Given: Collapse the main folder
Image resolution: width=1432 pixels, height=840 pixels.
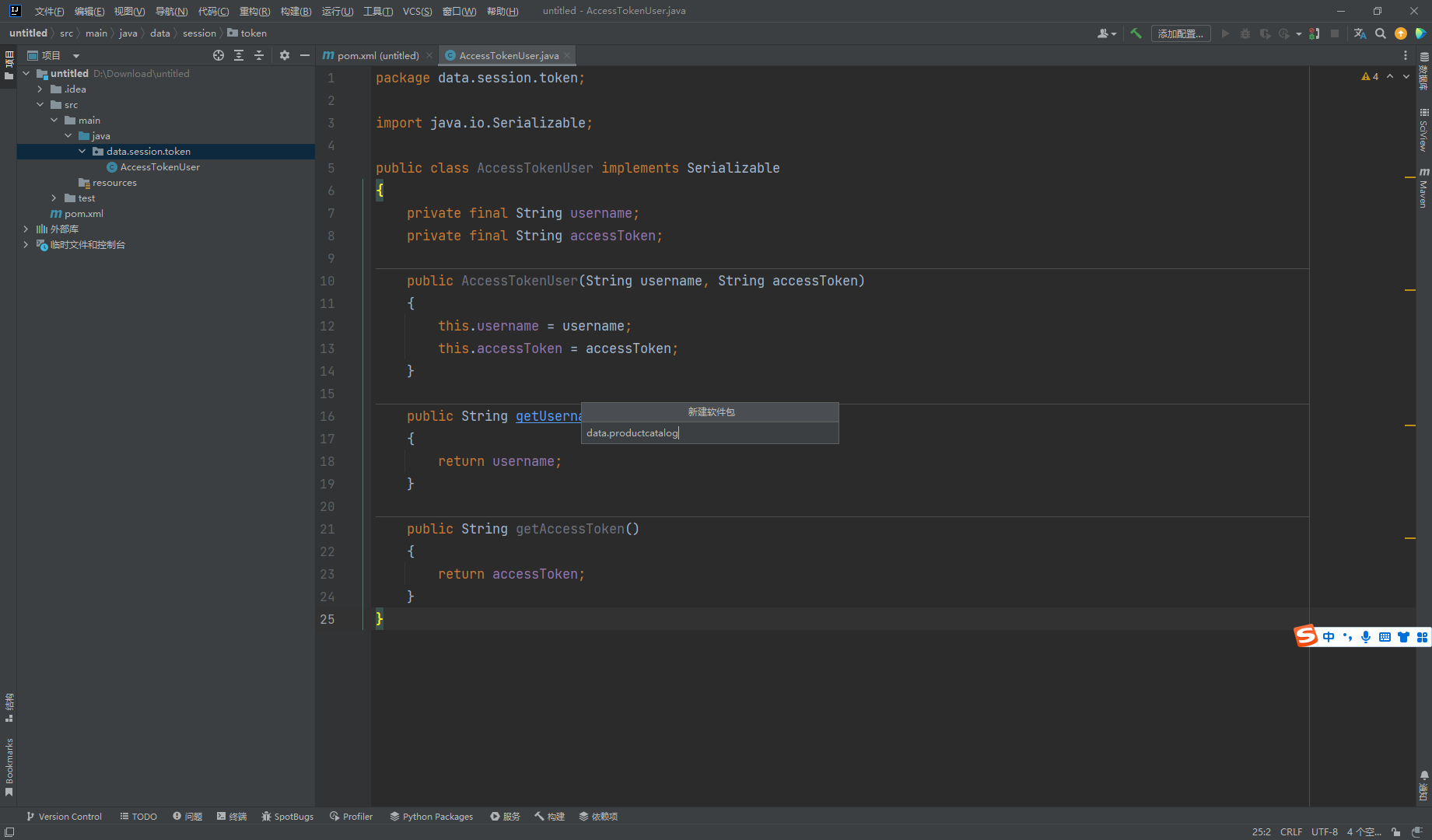Looking at the screenshot, I should [54, 121].
